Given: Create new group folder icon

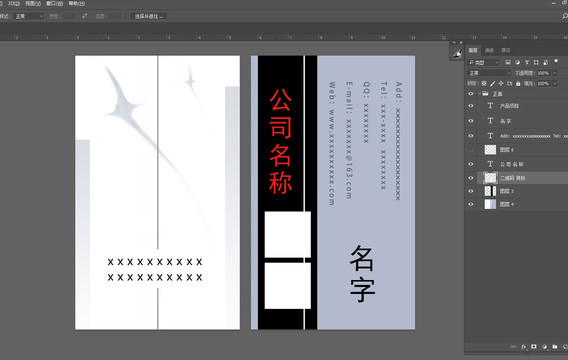Looking at the screenshot, I should point(555,347).
